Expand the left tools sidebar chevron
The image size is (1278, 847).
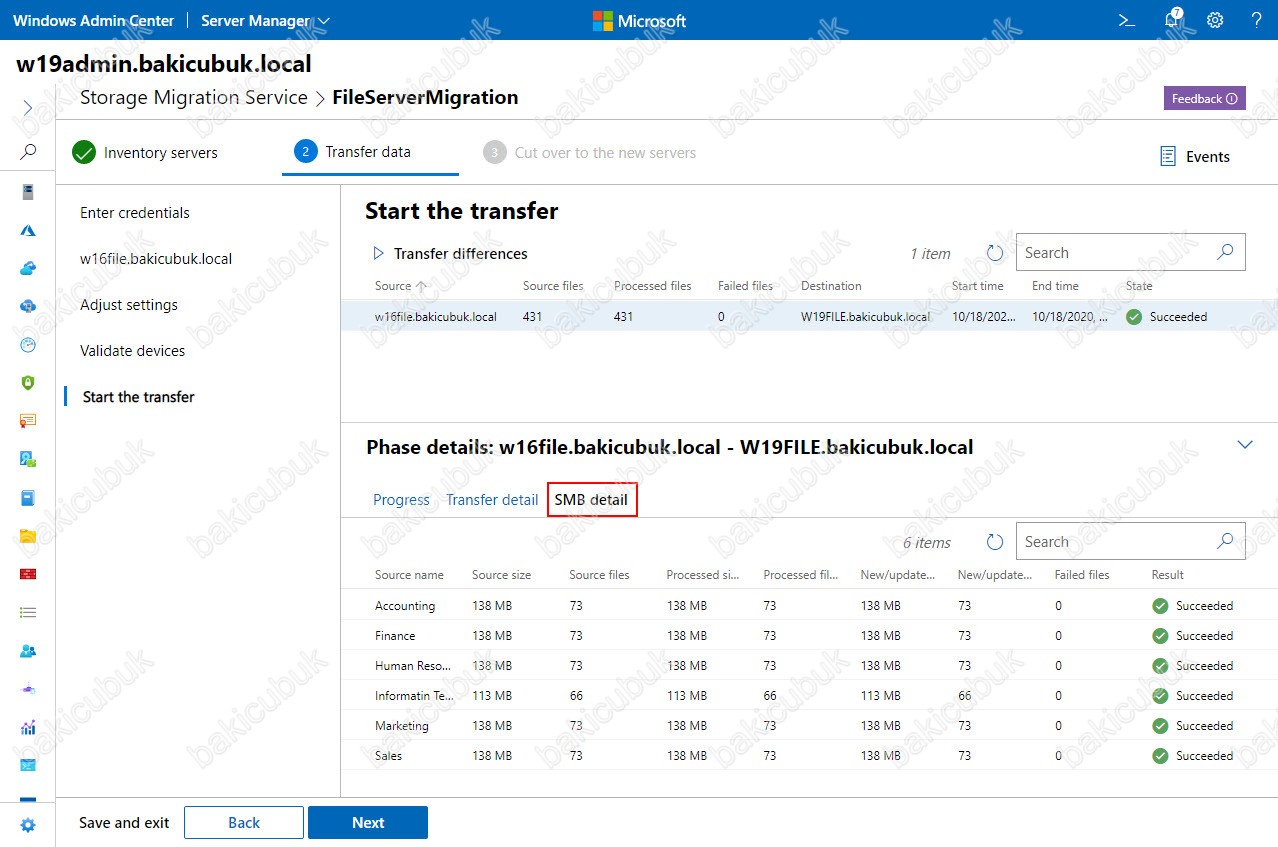pyautogui.click(x=28, y=107)
